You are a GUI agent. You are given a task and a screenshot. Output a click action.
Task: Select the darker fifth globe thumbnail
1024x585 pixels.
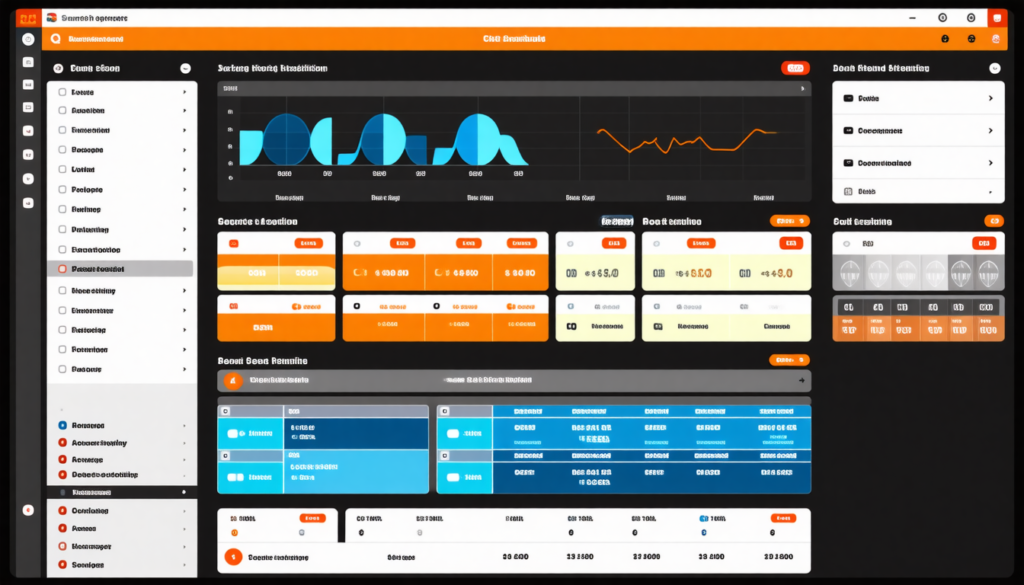[961, 273]
